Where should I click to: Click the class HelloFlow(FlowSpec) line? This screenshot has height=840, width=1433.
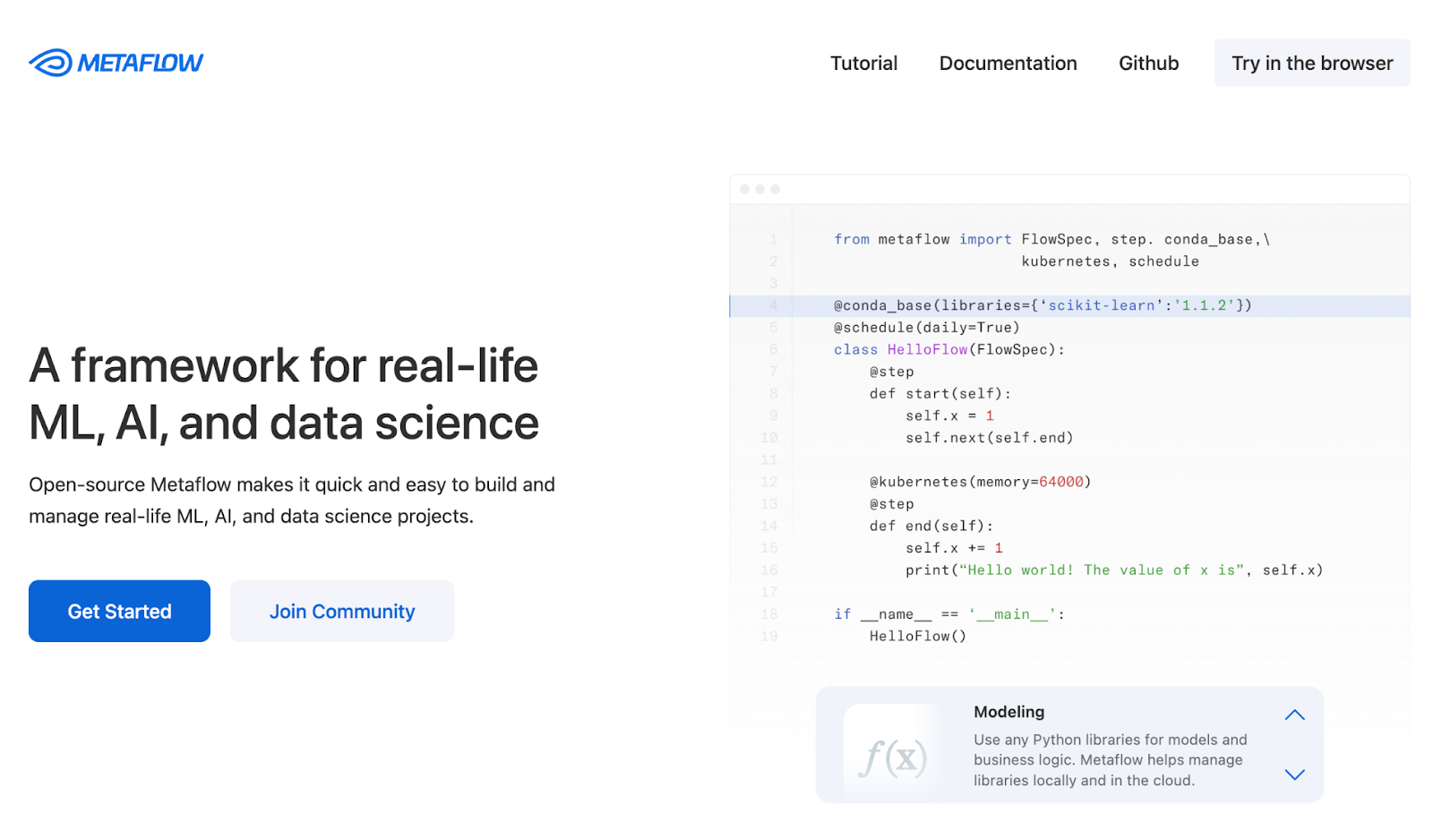tap(948, 350)
